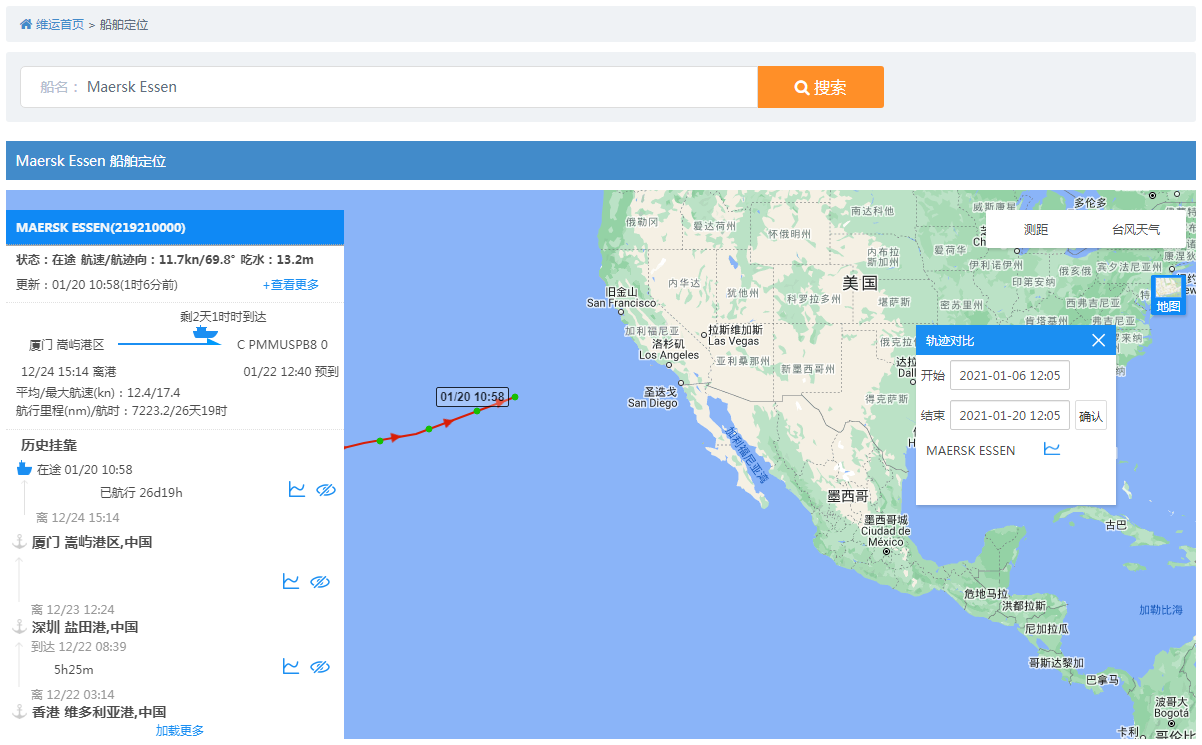Screen dimensions: 1202x745
Task: Activate the 测距 distance measuring tool
Action: click(x=1036, y=229)
